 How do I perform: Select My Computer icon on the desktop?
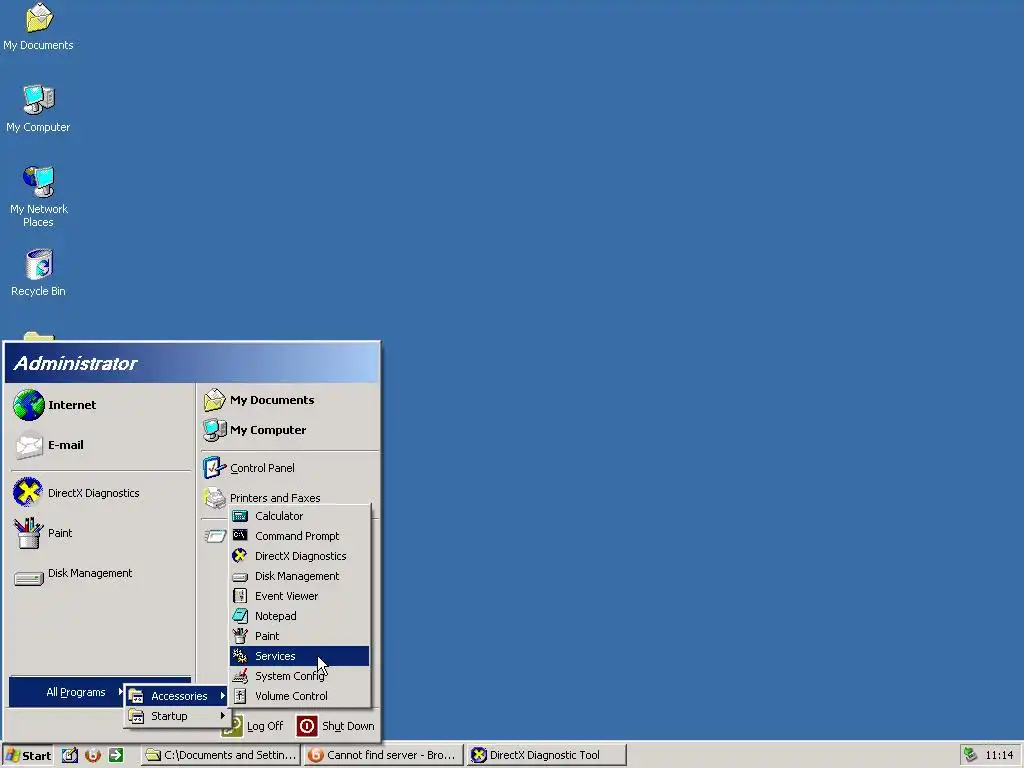tap(39, 108)
